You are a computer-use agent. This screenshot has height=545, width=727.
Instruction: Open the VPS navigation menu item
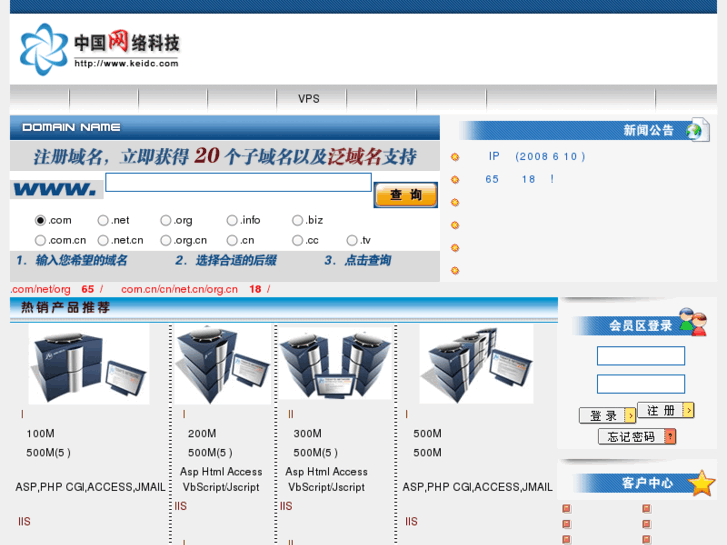point(309,99)
